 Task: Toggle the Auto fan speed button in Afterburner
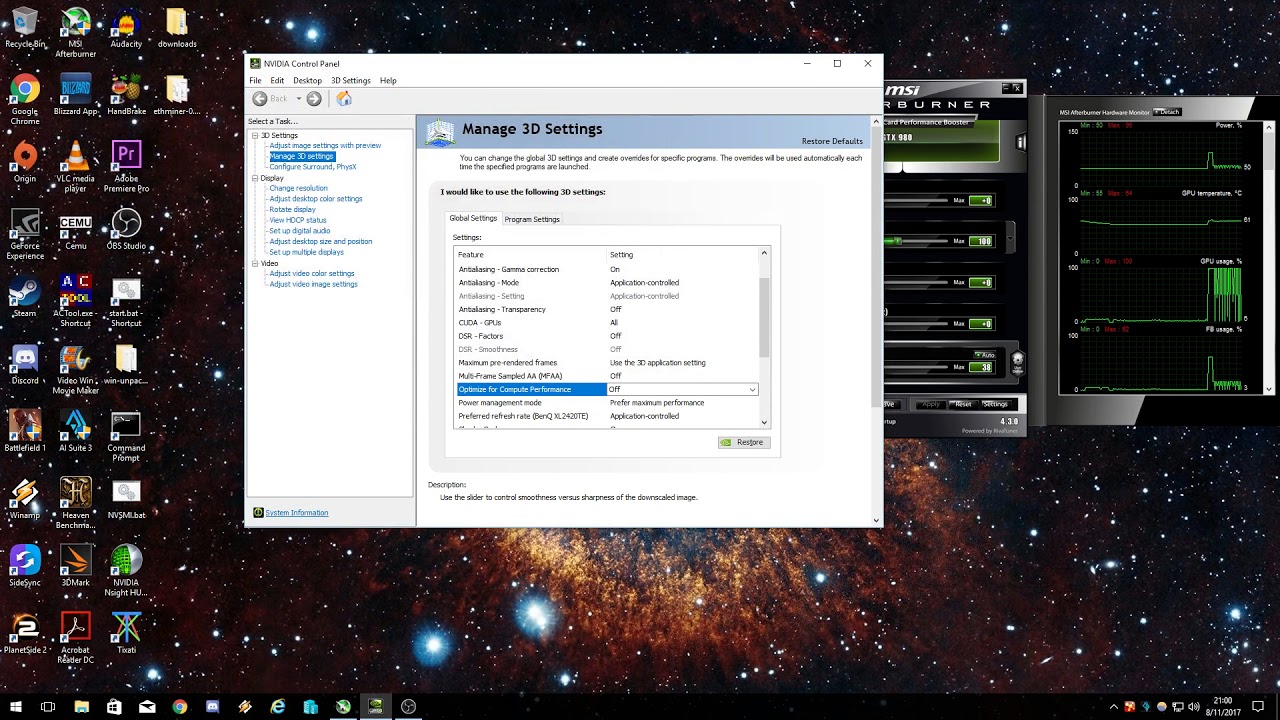pyautogui.click(x=985, y=355)
